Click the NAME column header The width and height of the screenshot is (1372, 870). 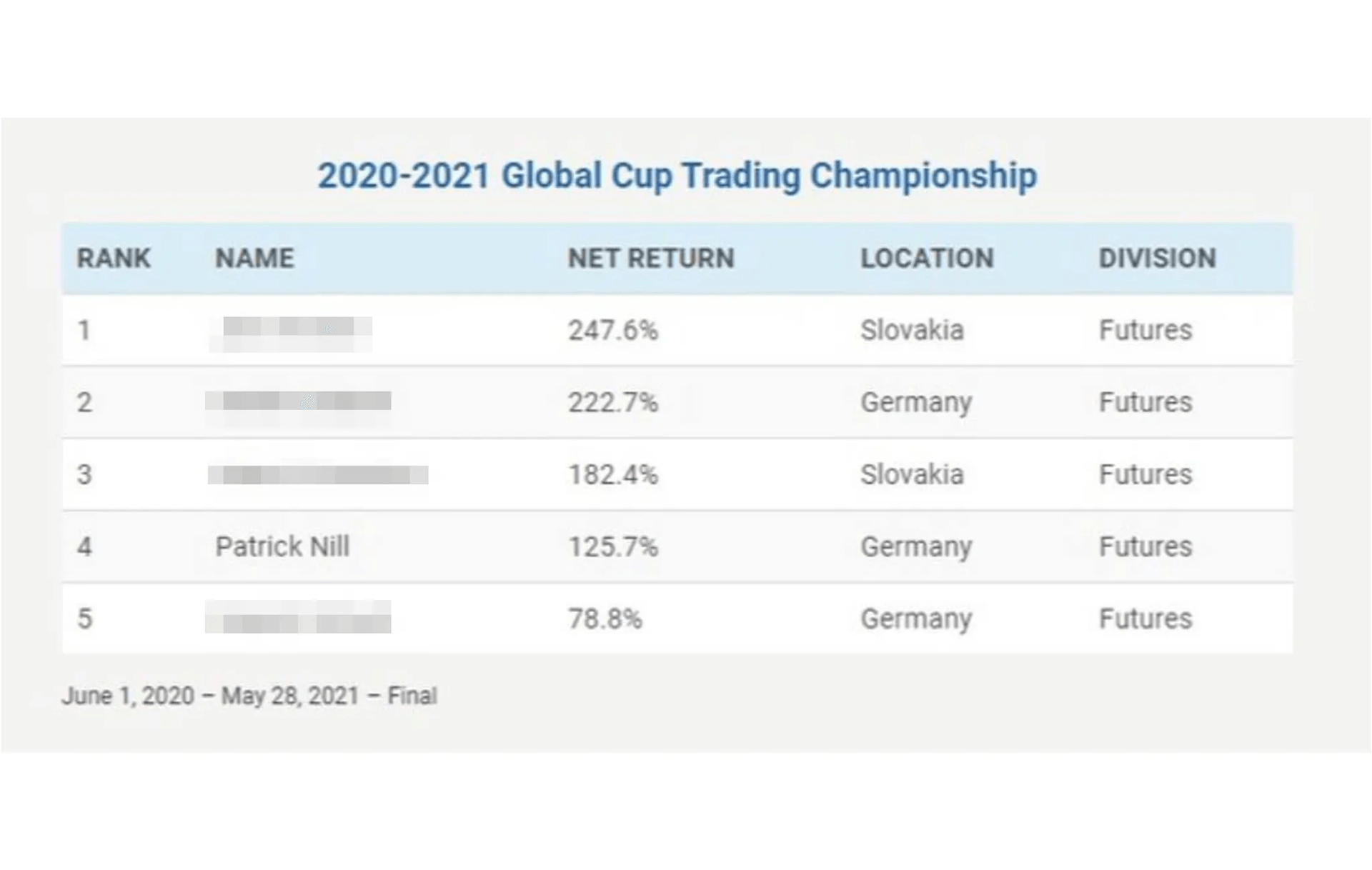(x=254, y=259)
